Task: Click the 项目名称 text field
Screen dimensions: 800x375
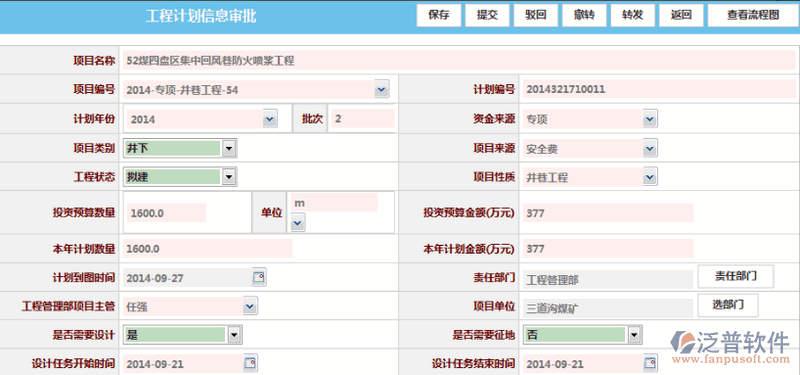Action: click(x=459, y=61)
